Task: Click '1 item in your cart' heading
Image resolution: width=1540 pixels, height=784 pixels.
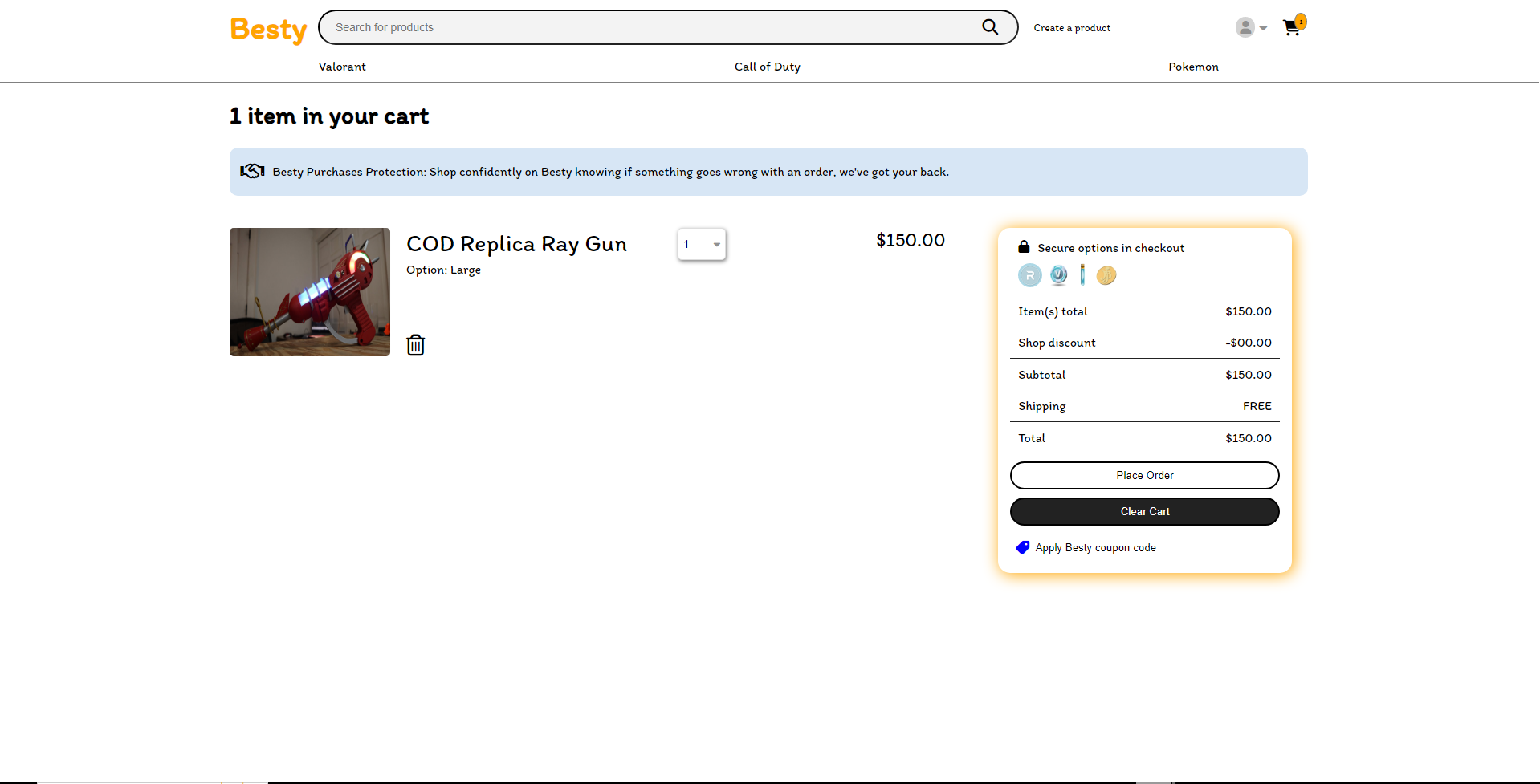Action: (329, 116)
